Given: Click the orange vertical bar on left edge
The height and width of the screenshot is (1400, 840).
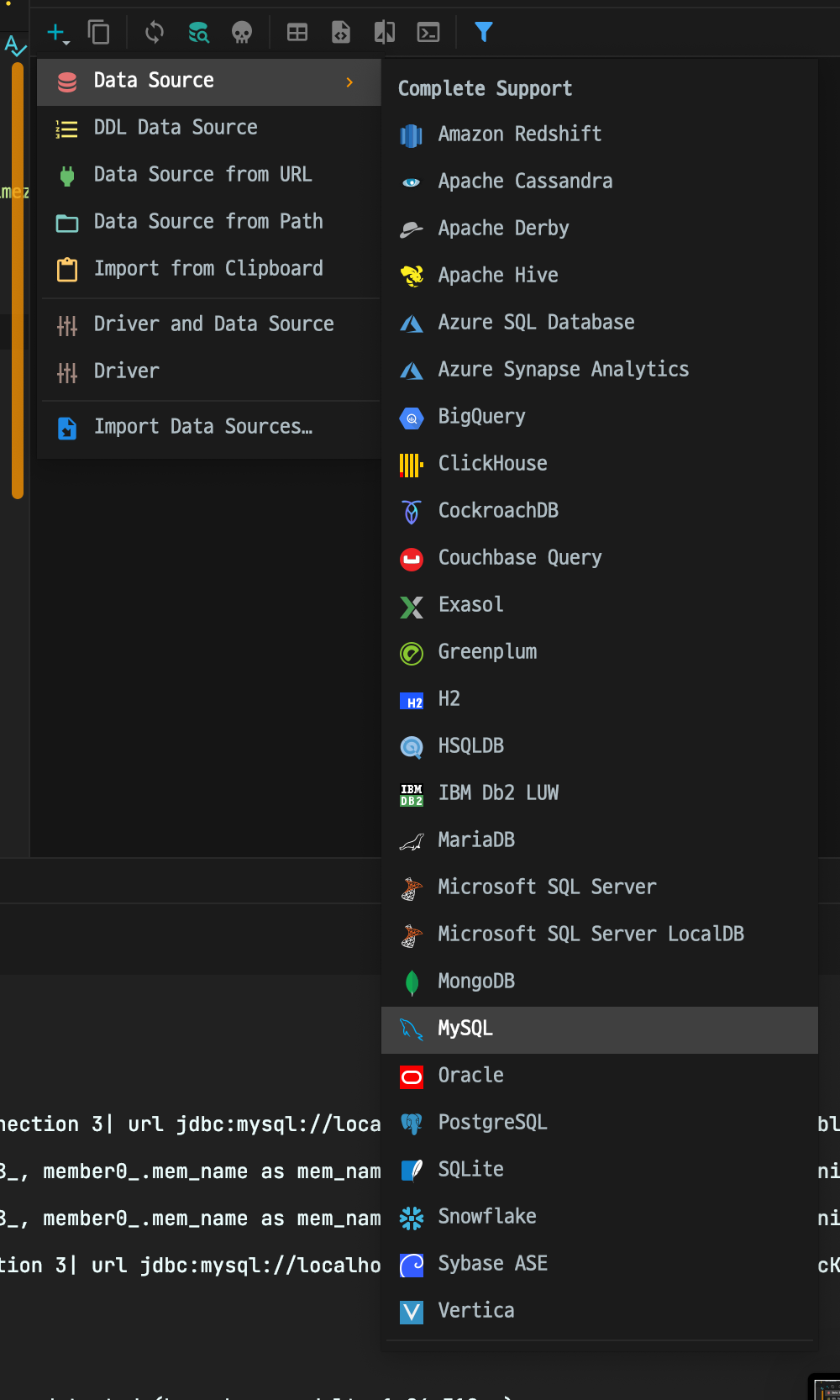Looking at the screenshot, I should tap(17, 281).
